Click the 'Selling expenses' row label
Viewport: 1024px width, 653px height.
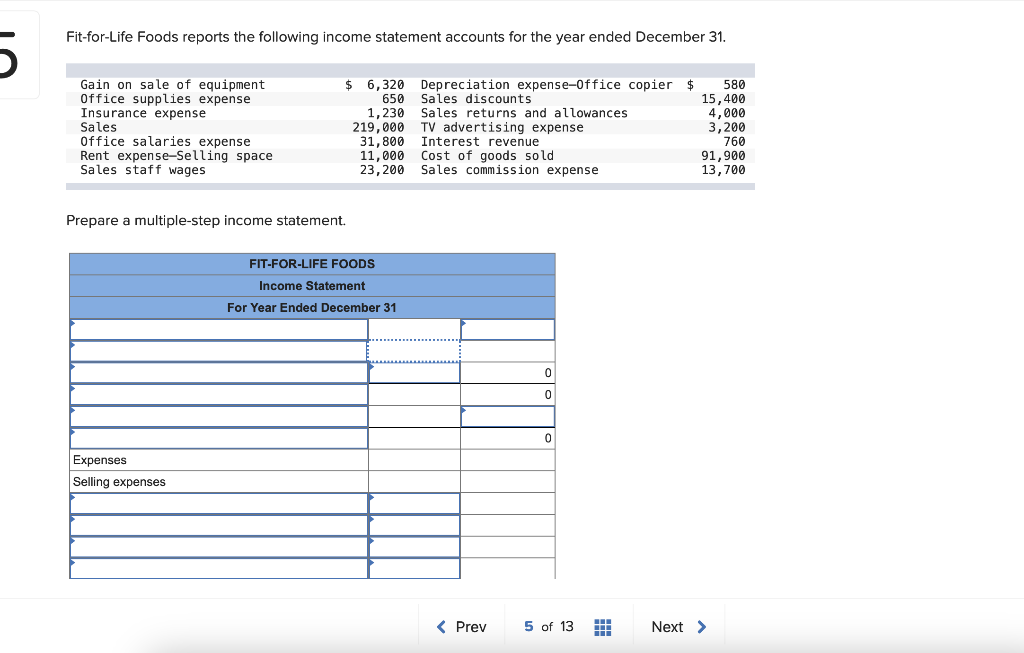tap(119, 482)
